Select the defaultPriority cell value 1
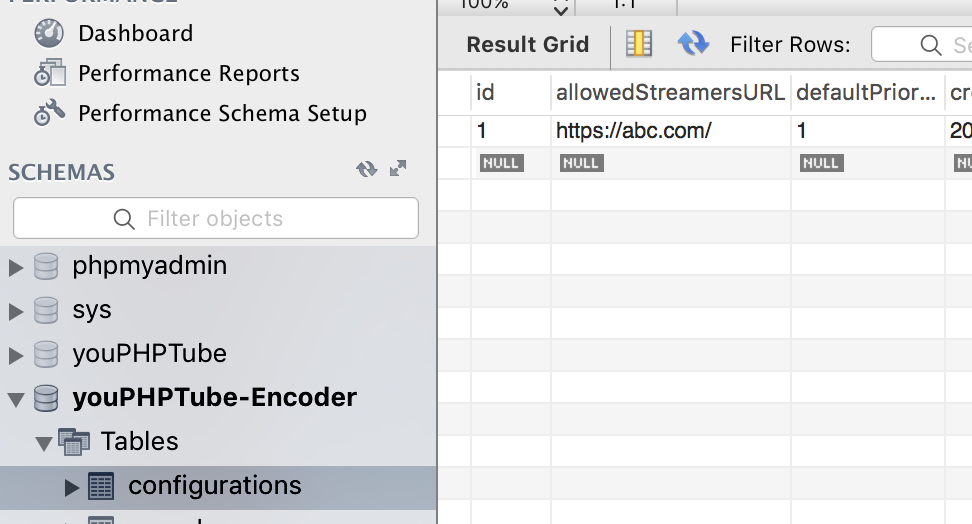 867,131
